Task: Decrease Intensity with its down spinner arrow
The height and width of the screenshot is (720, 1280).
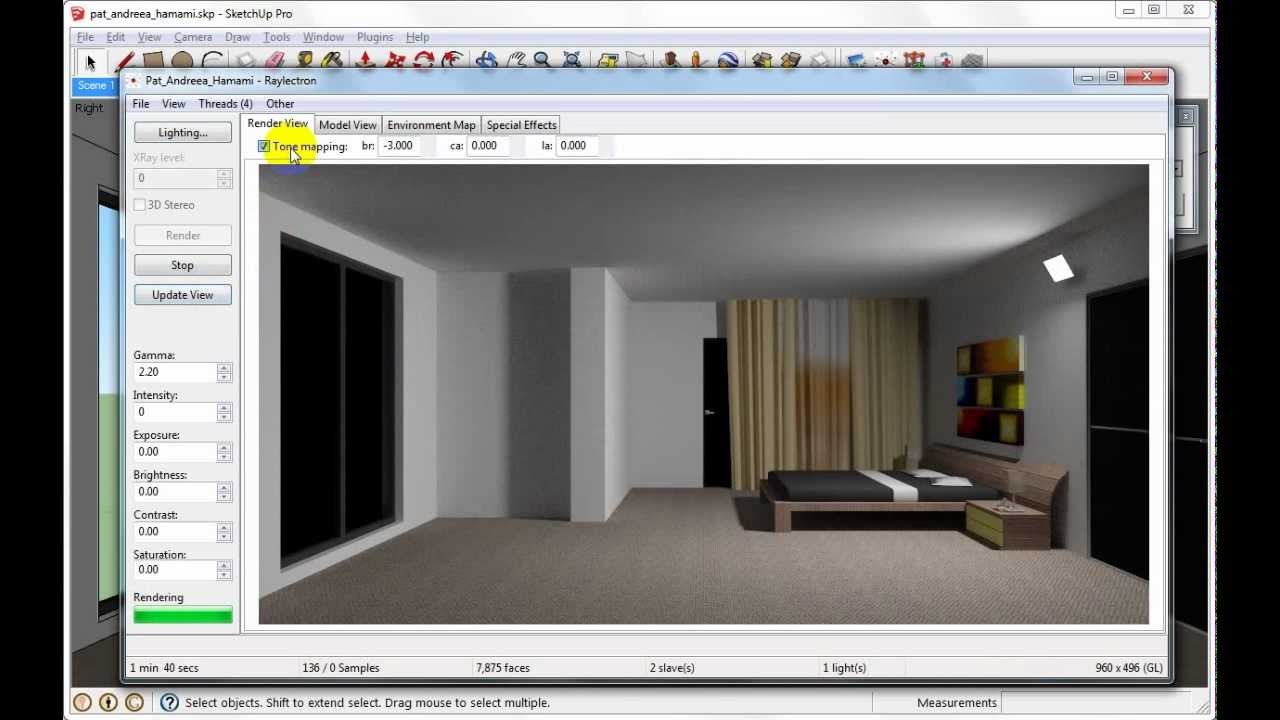Action: pyautogui.click(x=224, y=417)
